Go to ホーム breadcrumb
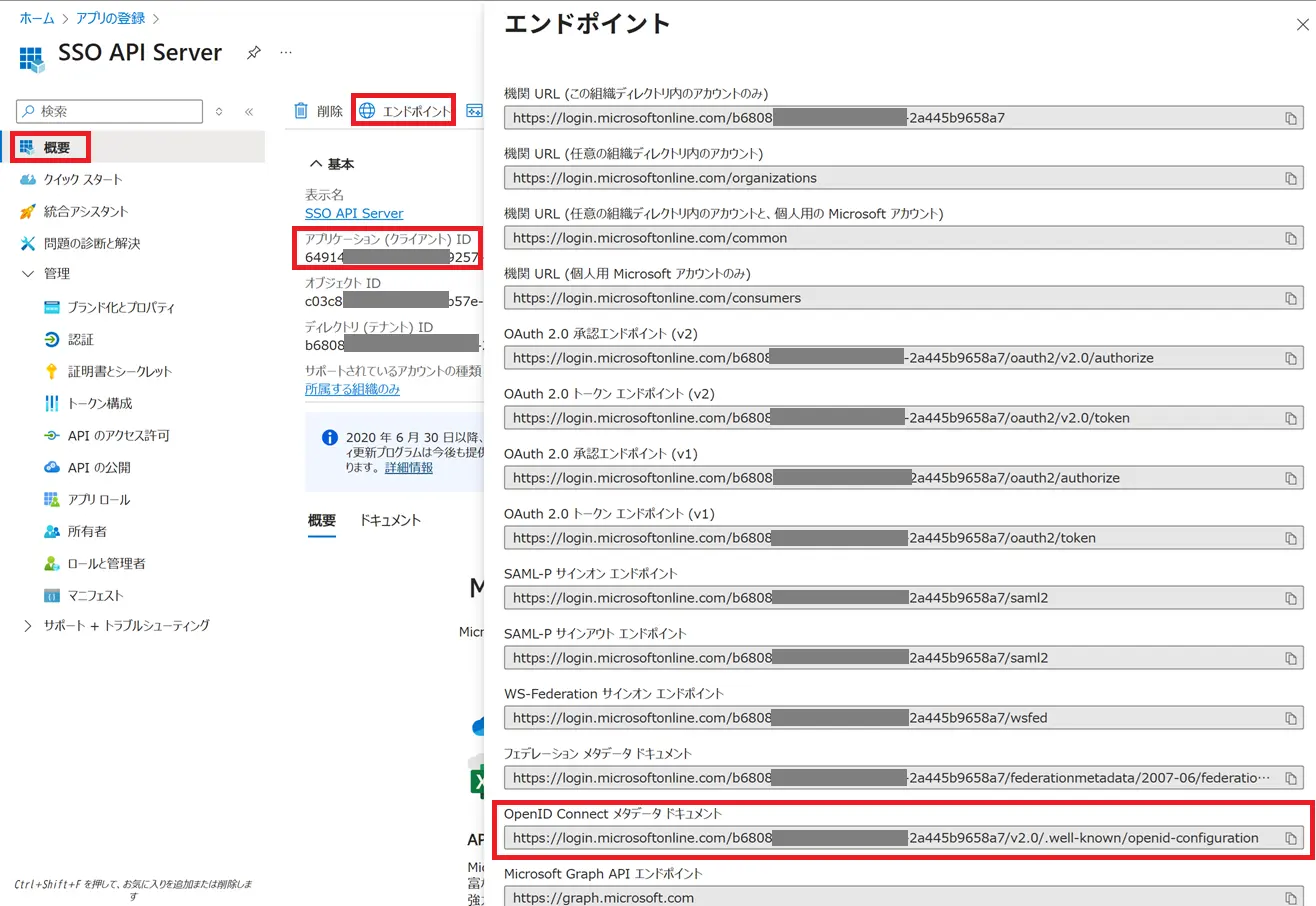1316x906 pixels. coord(37,18)
